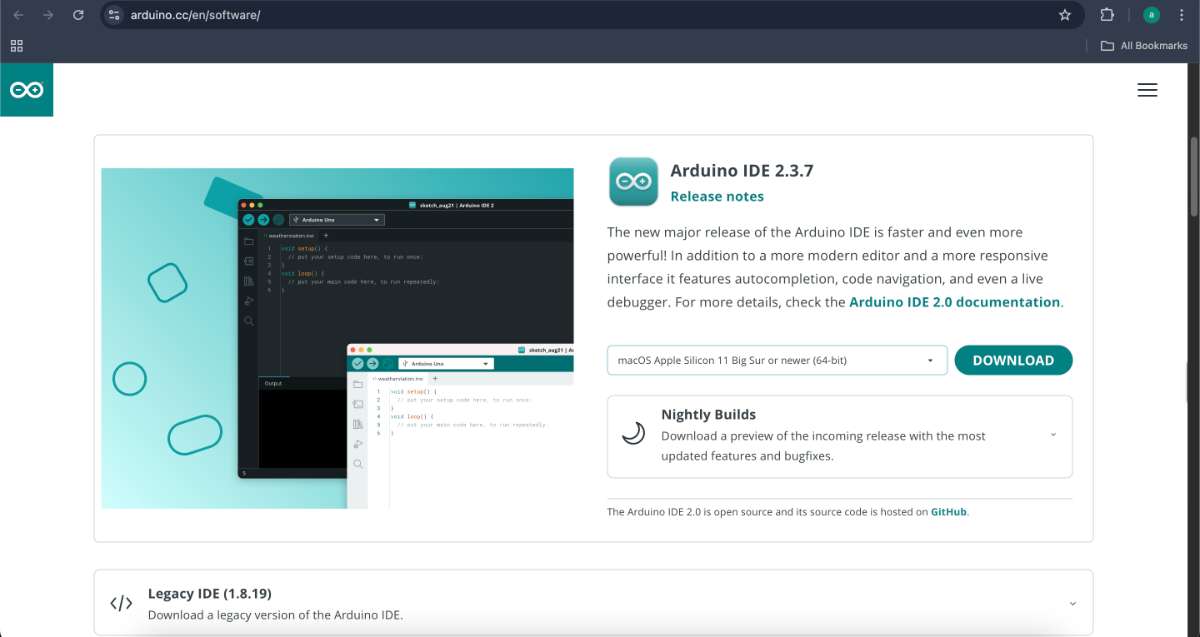Viewport: 1200px width, 637px height.
Task: View site information icon in address bar
Action: 114,15
